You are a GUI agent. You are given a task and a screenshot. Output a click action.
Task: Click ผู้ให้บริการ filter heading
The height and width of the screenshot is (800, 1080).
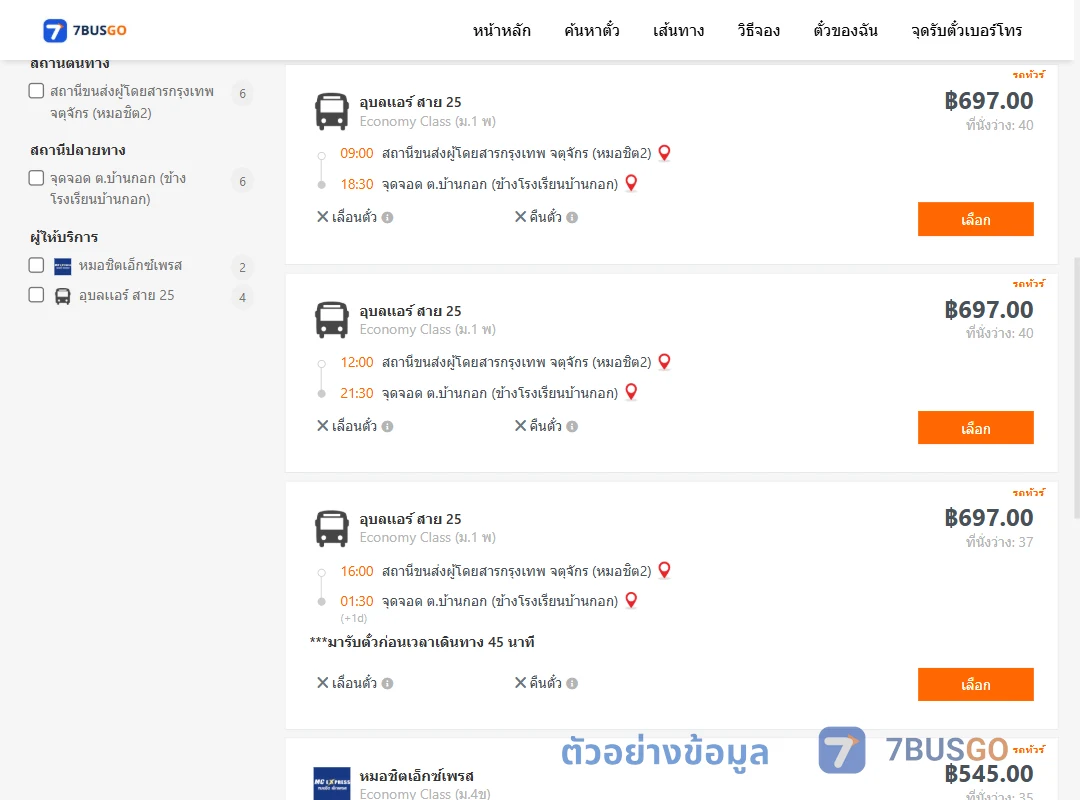[64, 237]
